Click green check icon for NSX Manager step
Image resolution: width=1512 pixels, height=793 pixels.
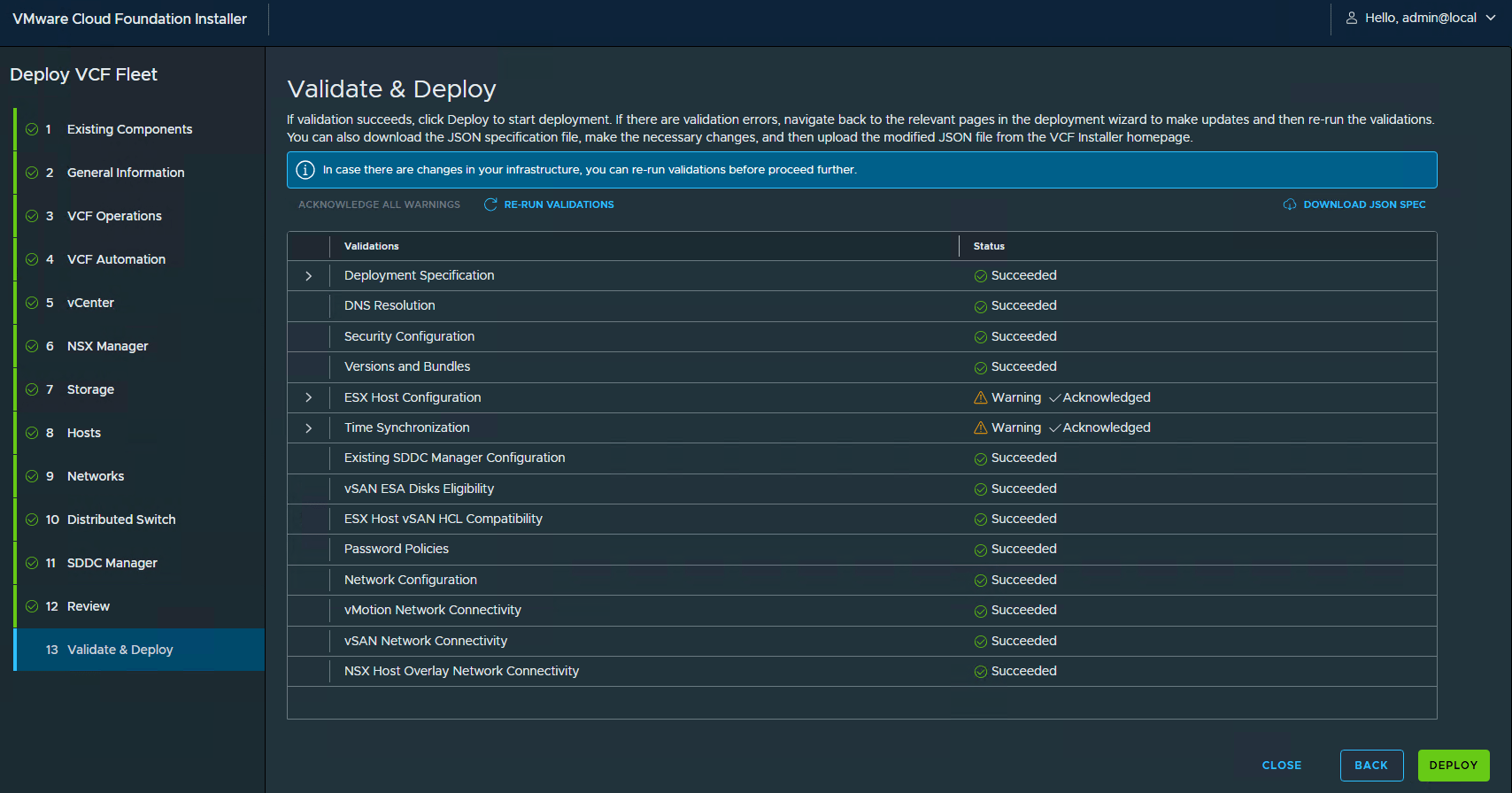[x=32, y=346]
